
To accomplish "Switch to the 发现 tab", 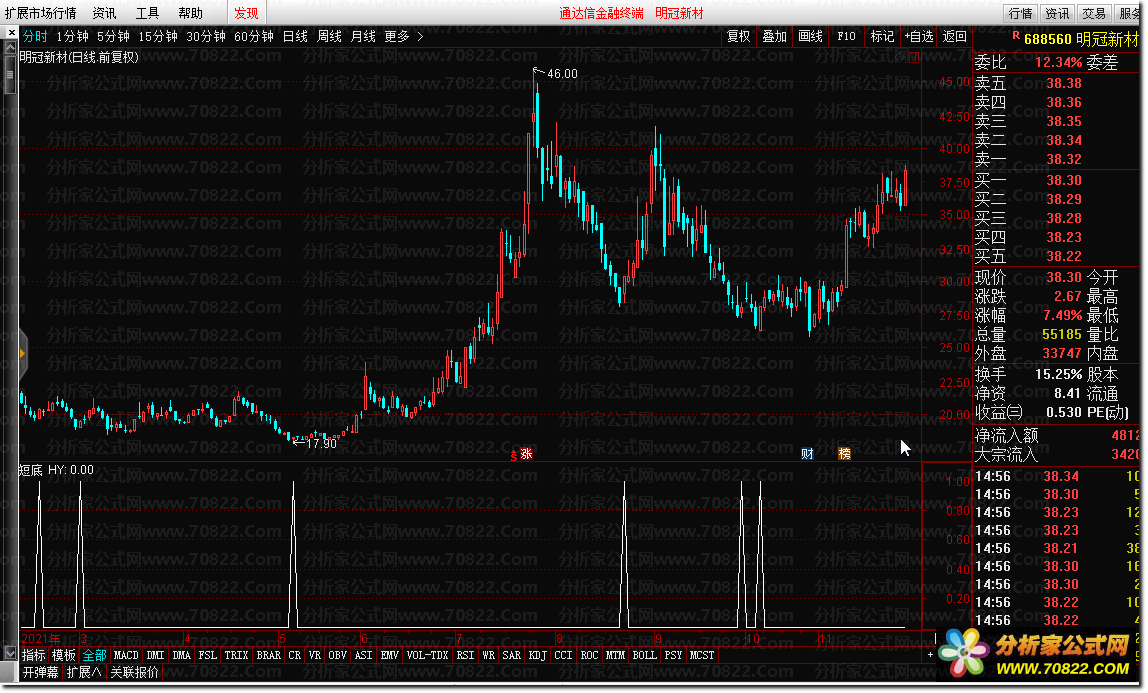I will click(246, 13).
